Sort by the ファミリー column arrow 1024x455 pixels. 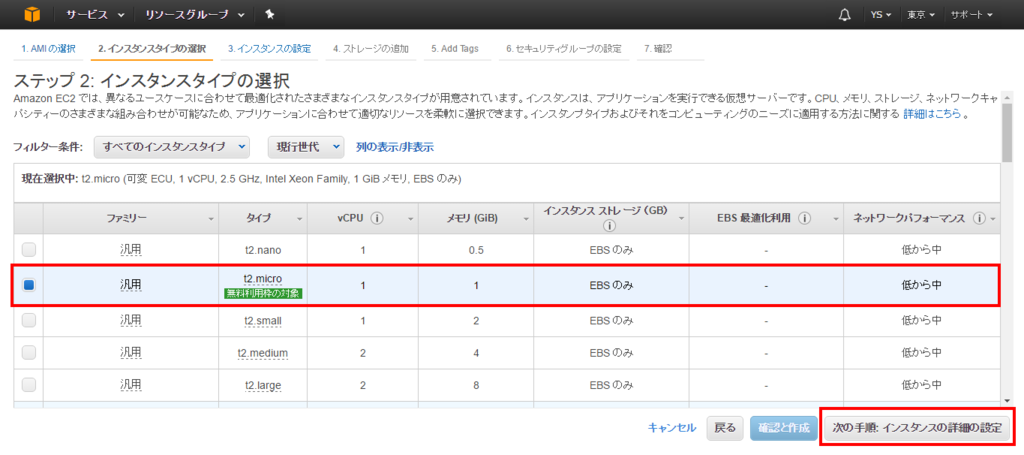click(211, 220)
